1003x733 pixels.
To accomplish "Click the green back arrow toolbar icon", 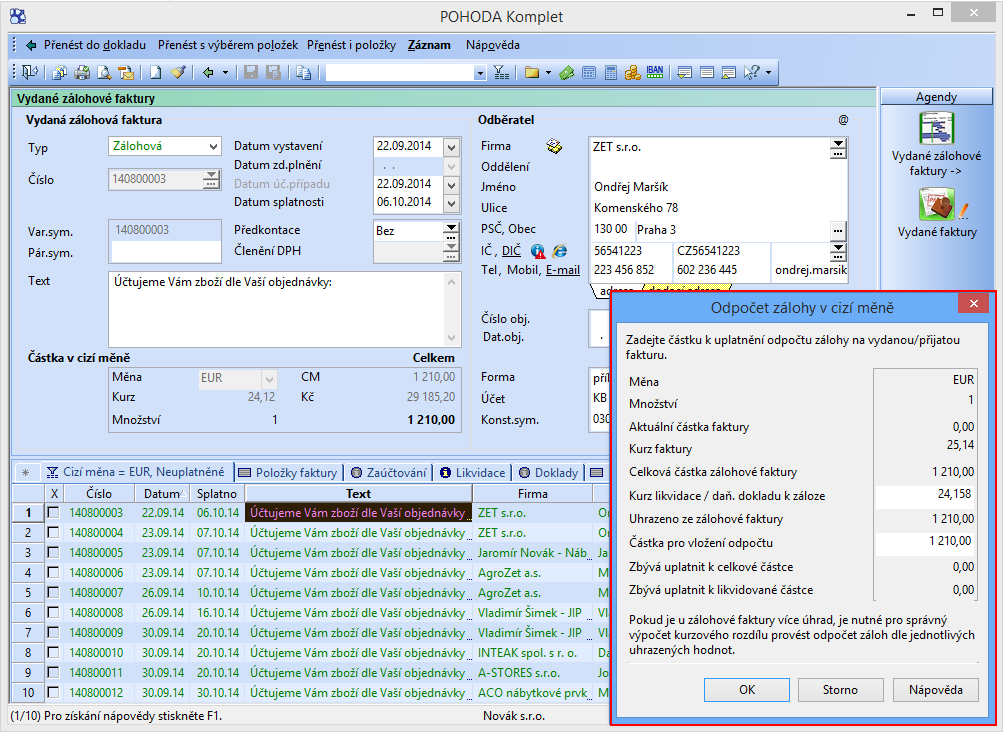I will coord(209,72).
